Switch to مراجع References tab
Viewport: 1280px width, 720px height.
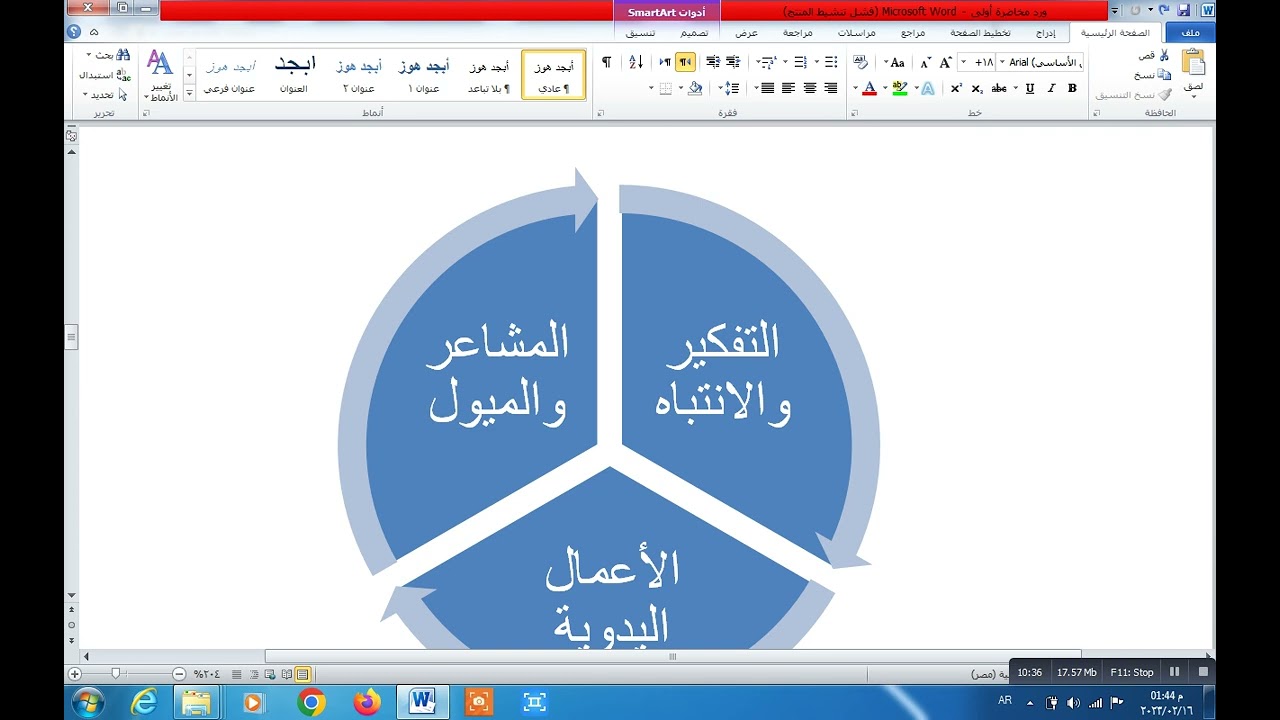913,33
